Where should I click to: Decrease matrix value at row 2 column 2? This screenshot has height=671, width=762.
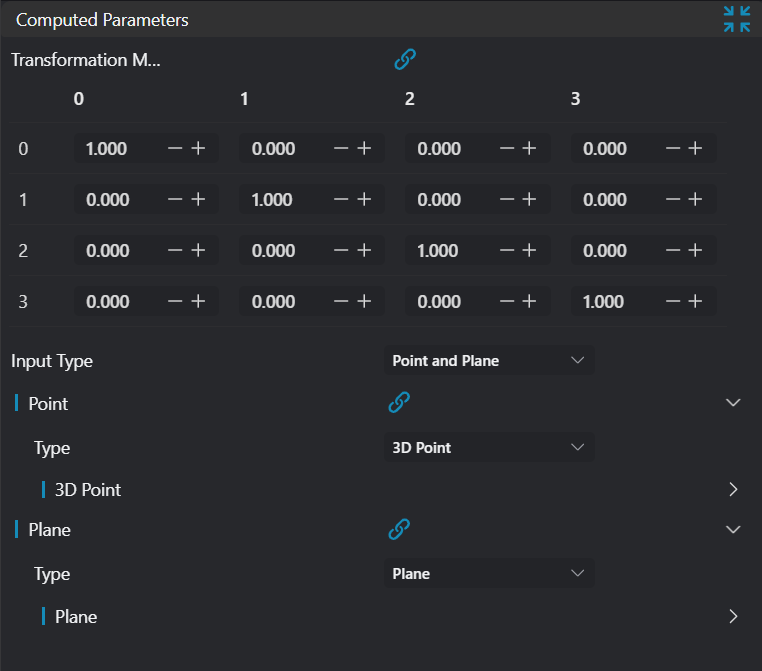(x=507, y=251)
